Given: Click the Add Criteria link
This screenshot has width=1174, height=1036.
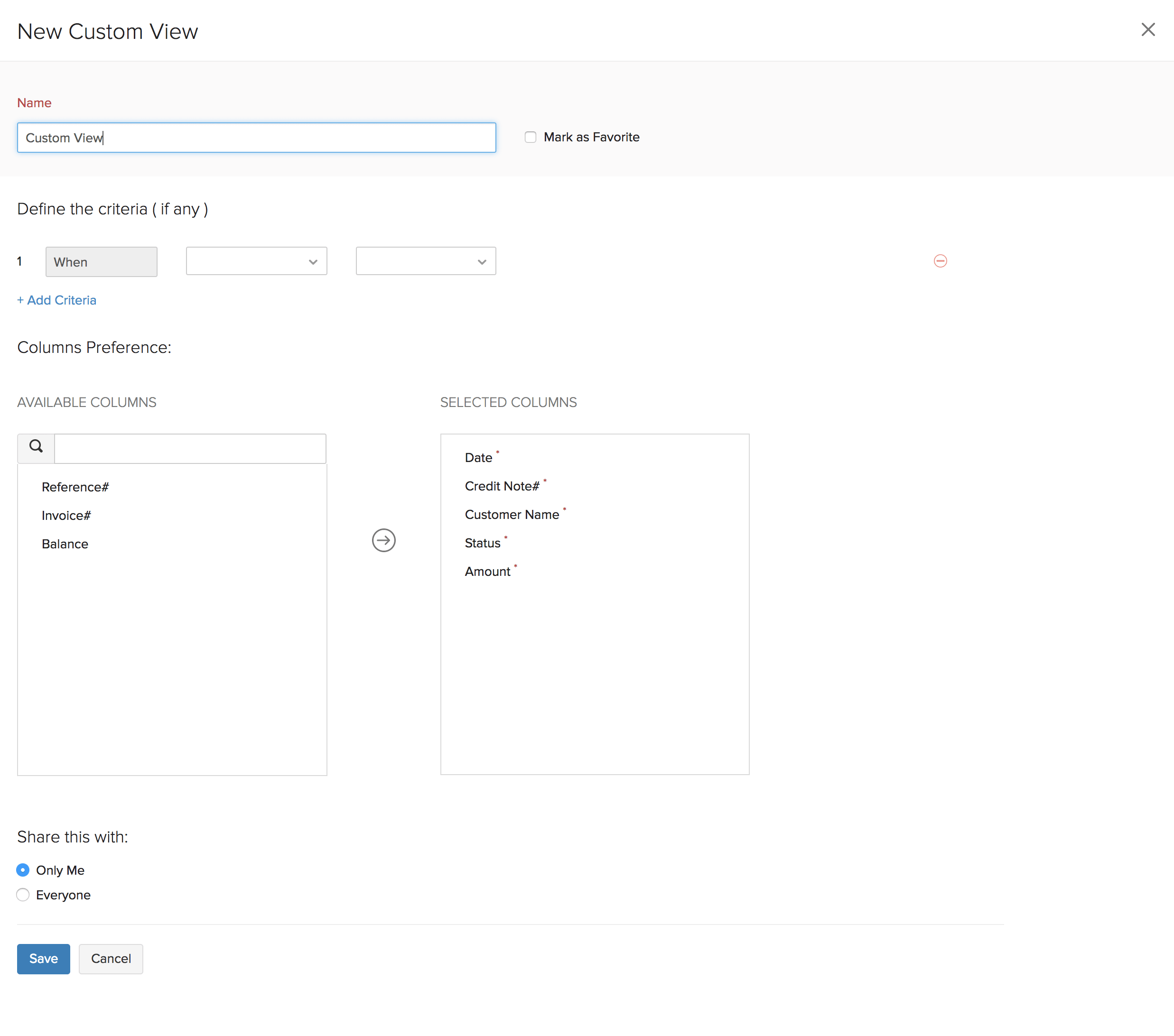Looking at the screenshot, I should [x=56, y=300].
